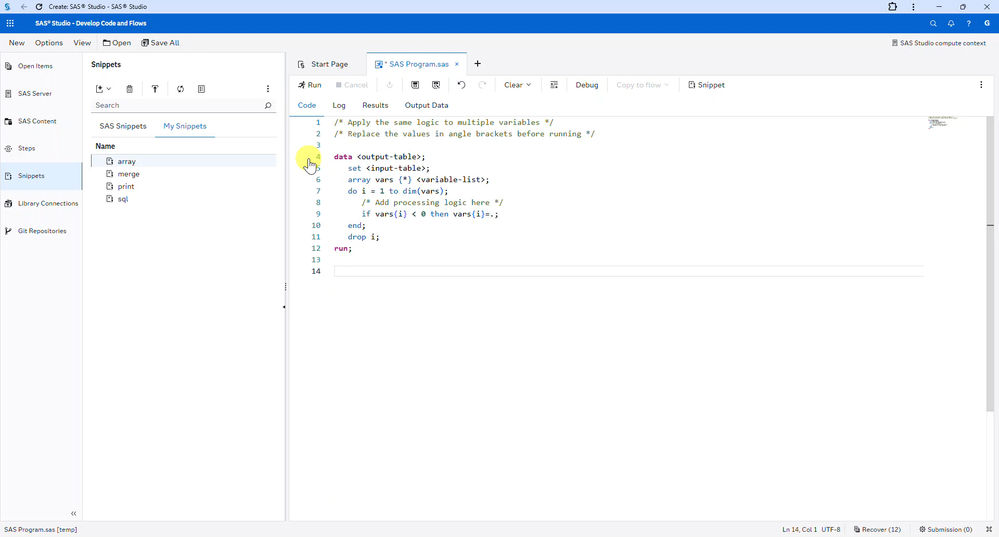This screenshot has height=537, width=999.
Task: Switch to the Code tab
Action: (x=306, y=105)
